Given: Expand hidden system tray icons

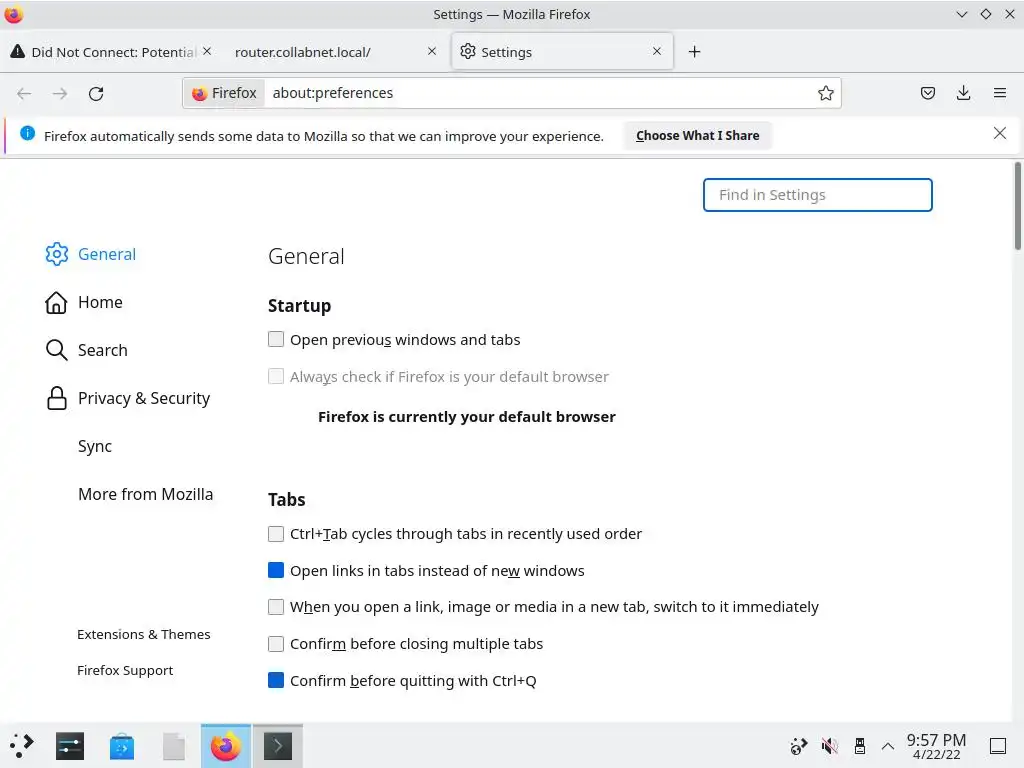Looking at the screenshot, I should tap(888, 746).
